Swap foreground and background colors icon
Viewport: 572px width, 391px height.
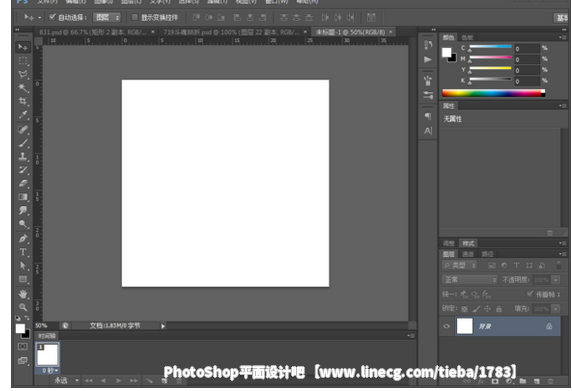(27, 318)
